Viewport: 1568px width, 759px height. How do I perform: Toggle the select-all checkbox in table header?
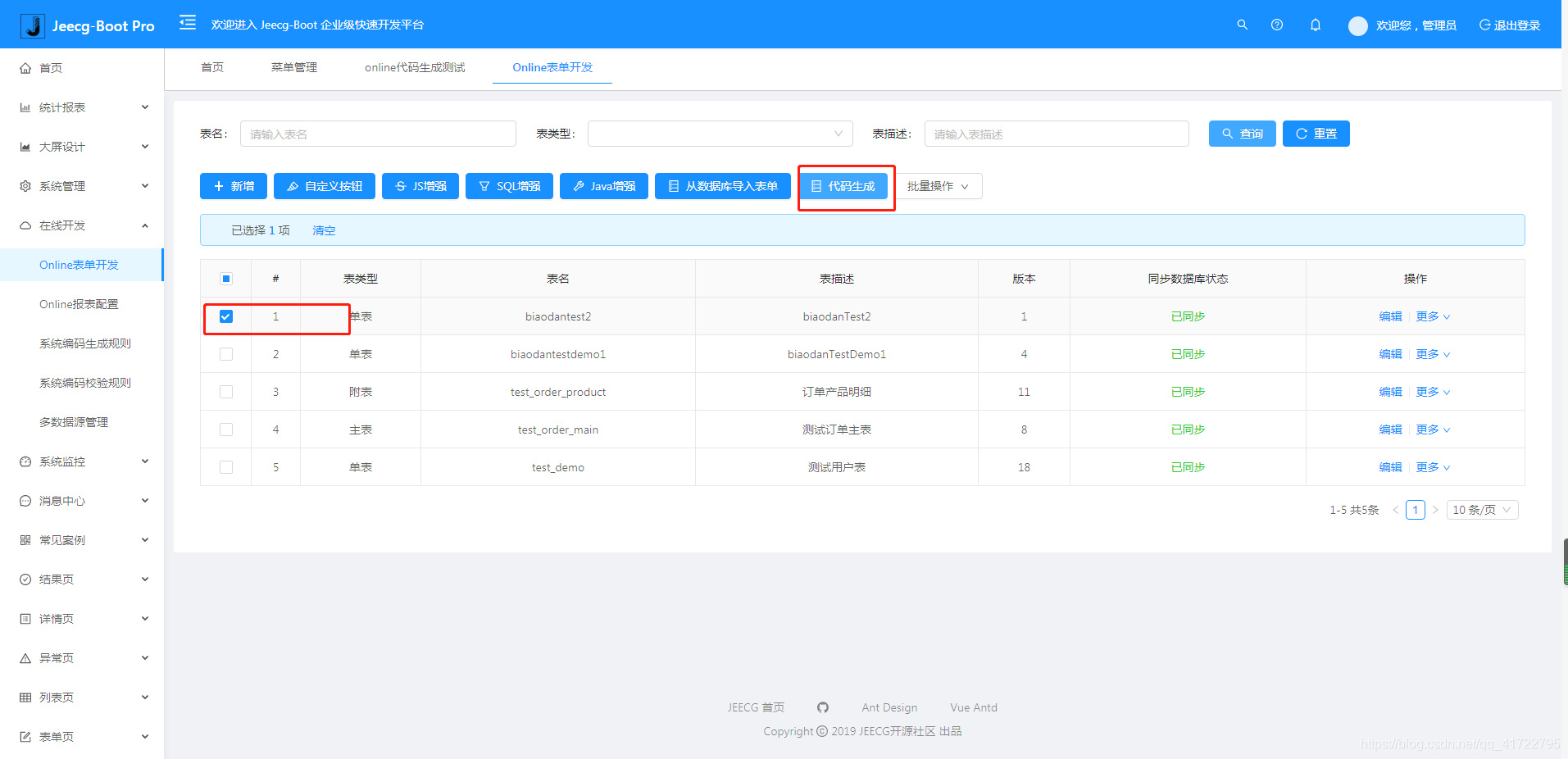click(226, 279)
